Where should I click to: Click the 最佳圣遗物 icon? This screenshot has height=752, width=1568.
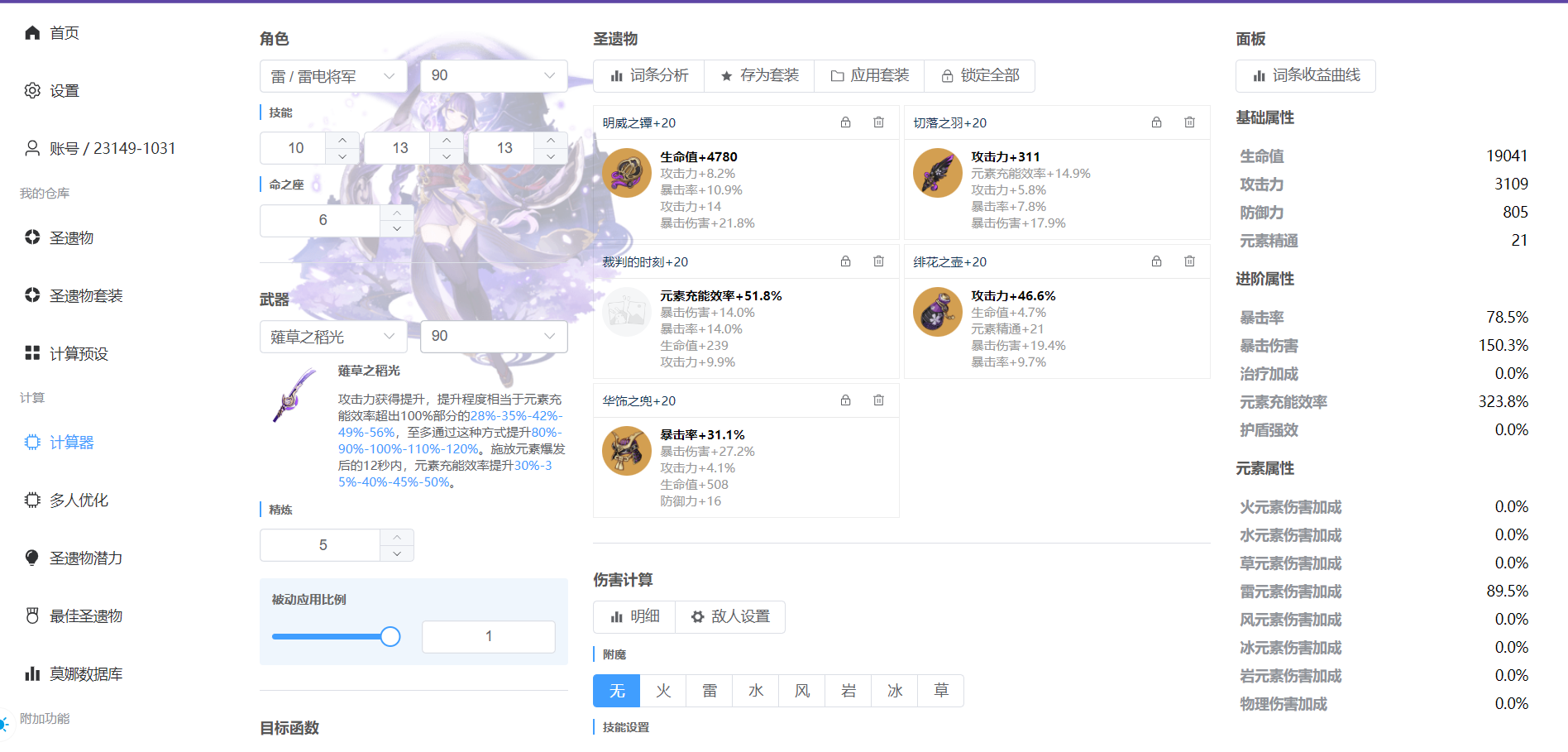32,615
